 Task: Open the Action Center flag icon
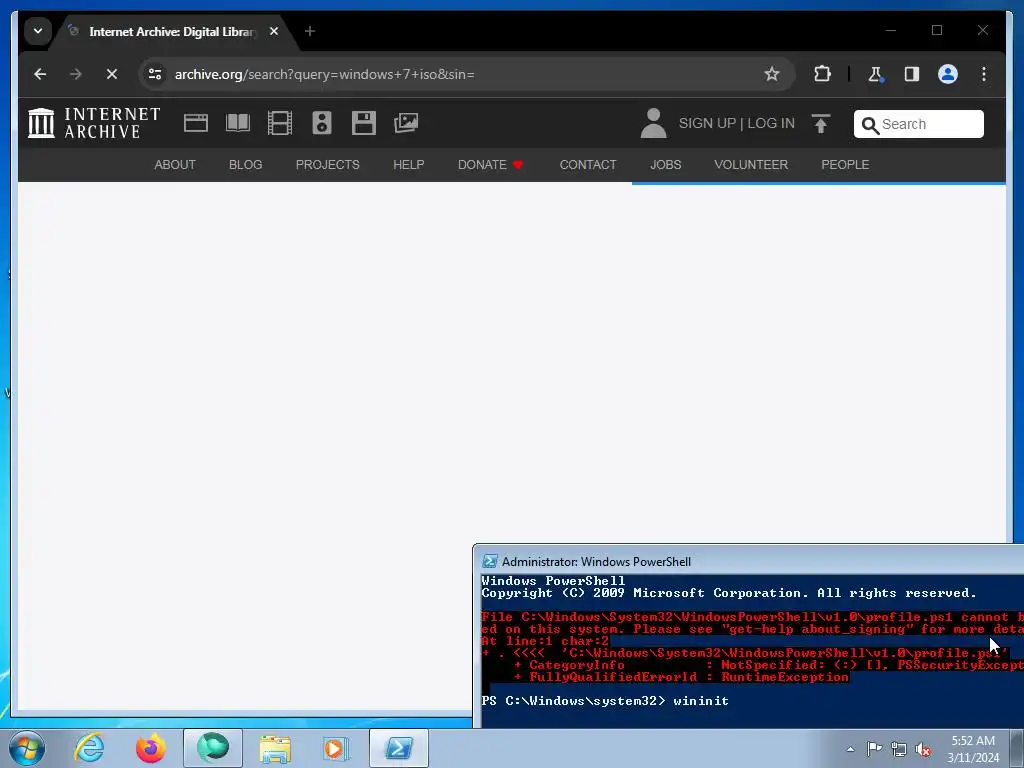(x=874, y=748)
